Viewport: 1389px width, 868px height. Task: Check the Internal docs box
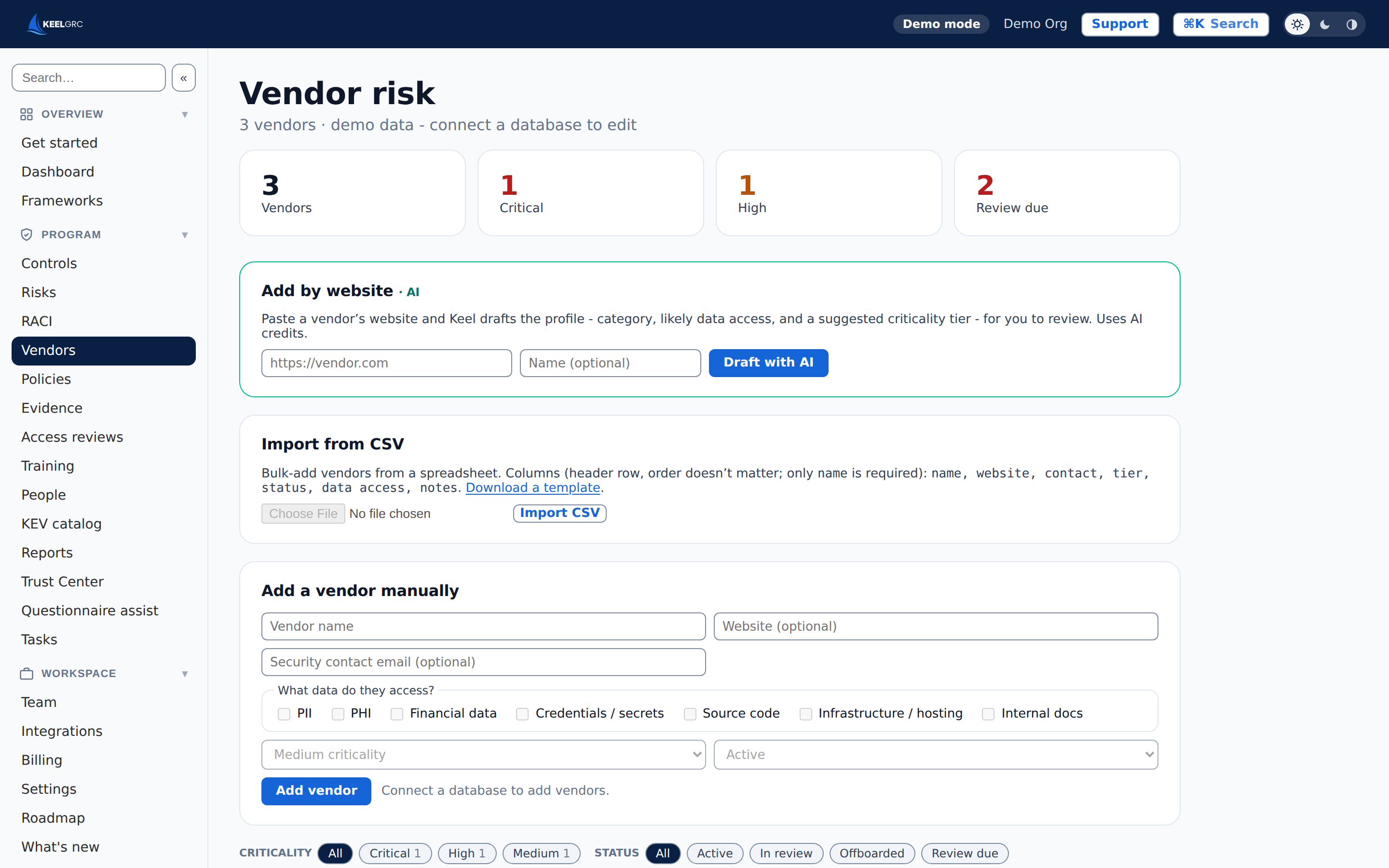[x=988, y=714]
